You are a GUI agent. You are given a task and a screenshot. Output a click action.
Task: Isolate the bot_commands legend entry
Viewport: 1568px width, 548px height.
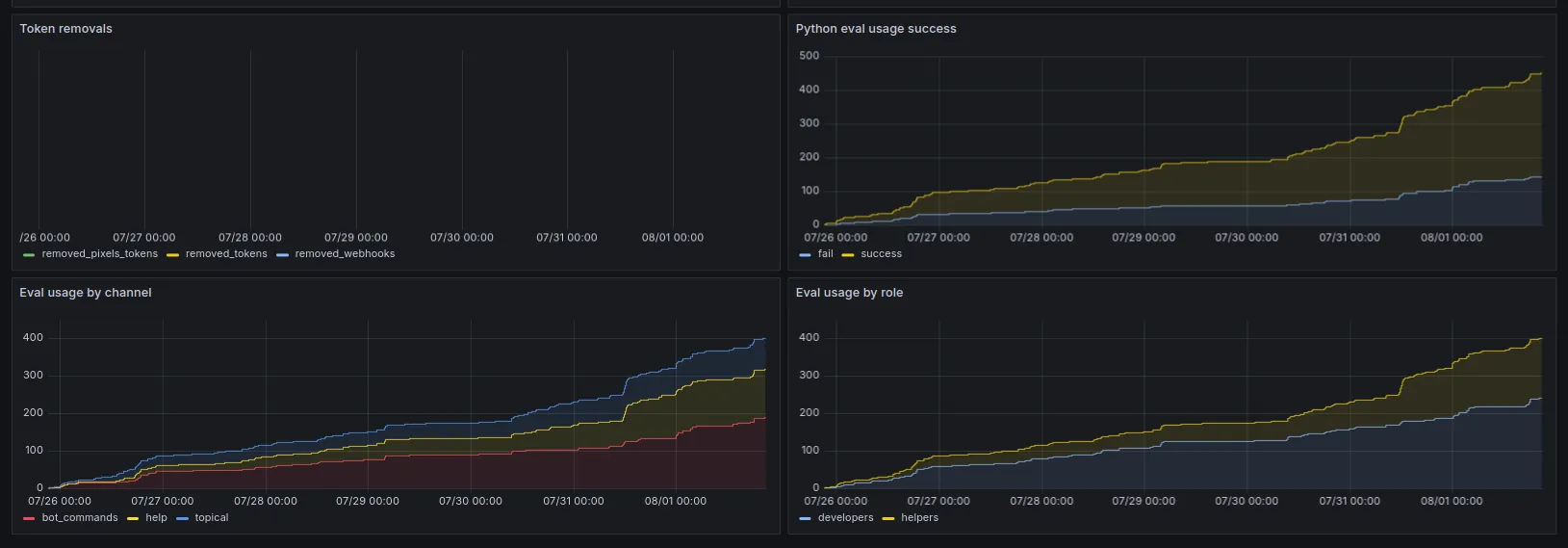coord(79,518)
